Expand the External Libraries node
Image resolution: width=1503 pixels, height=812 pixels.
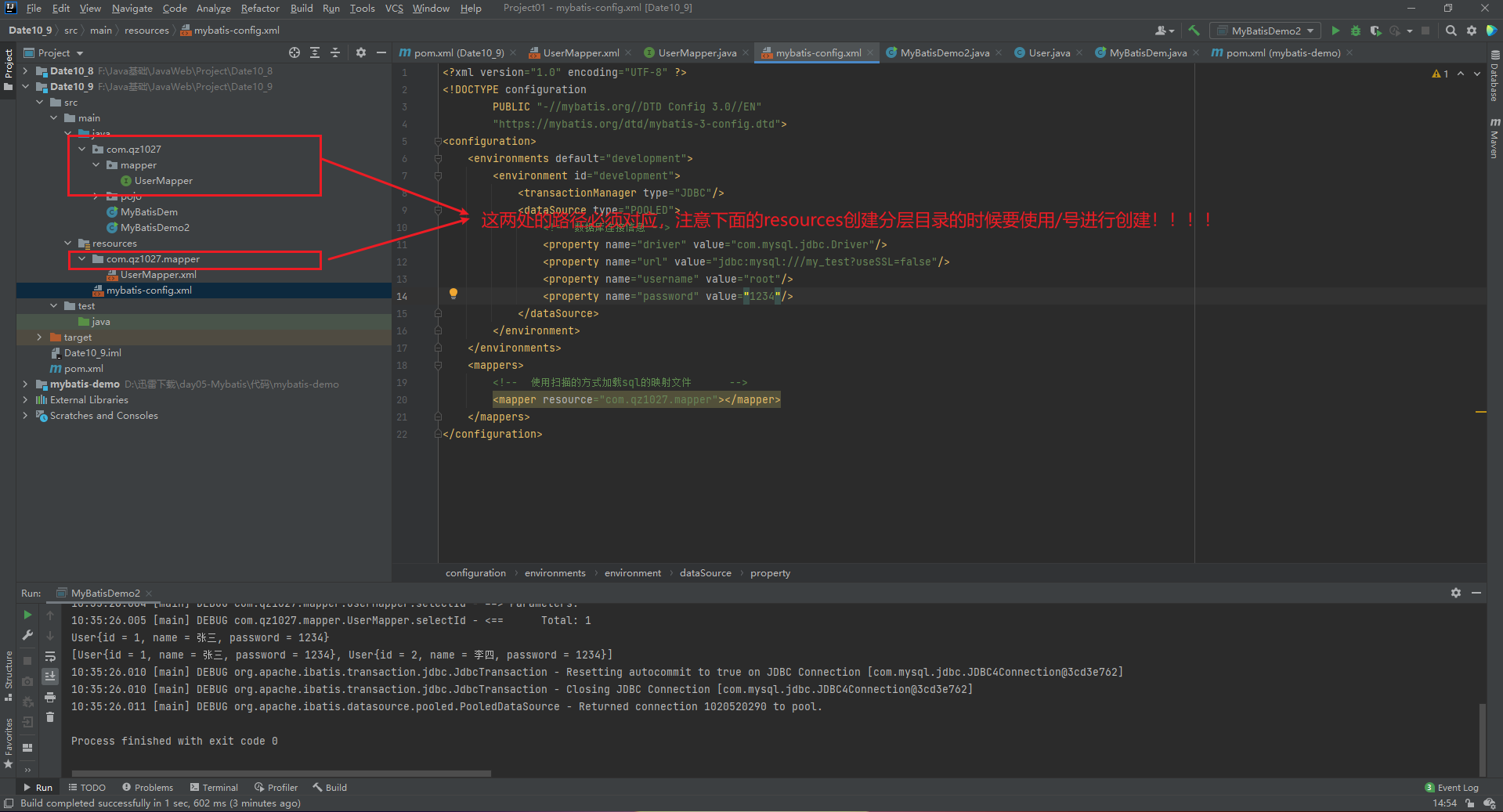(26, 399)
